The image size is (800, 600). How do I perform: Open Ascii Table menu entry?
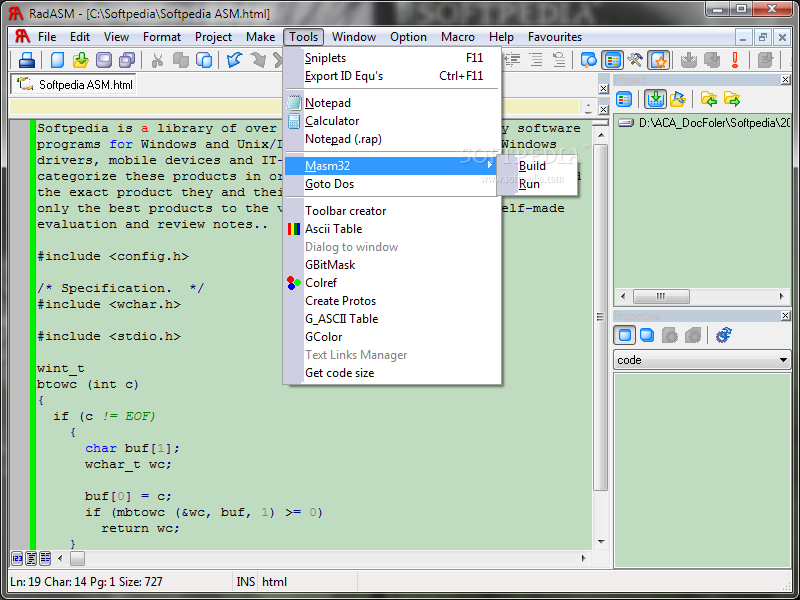click(392, 229)
